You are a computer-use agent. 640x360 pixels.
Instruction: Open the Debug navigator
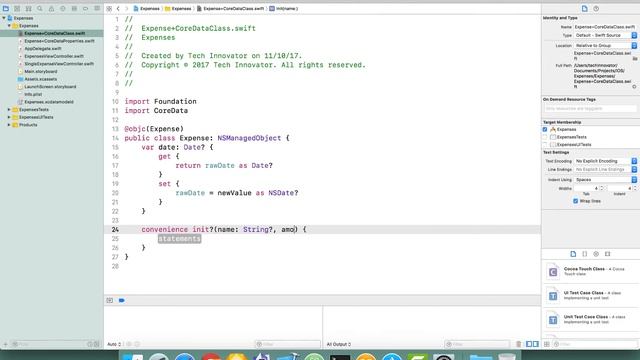pyautogui.click(x=74, y=8)
